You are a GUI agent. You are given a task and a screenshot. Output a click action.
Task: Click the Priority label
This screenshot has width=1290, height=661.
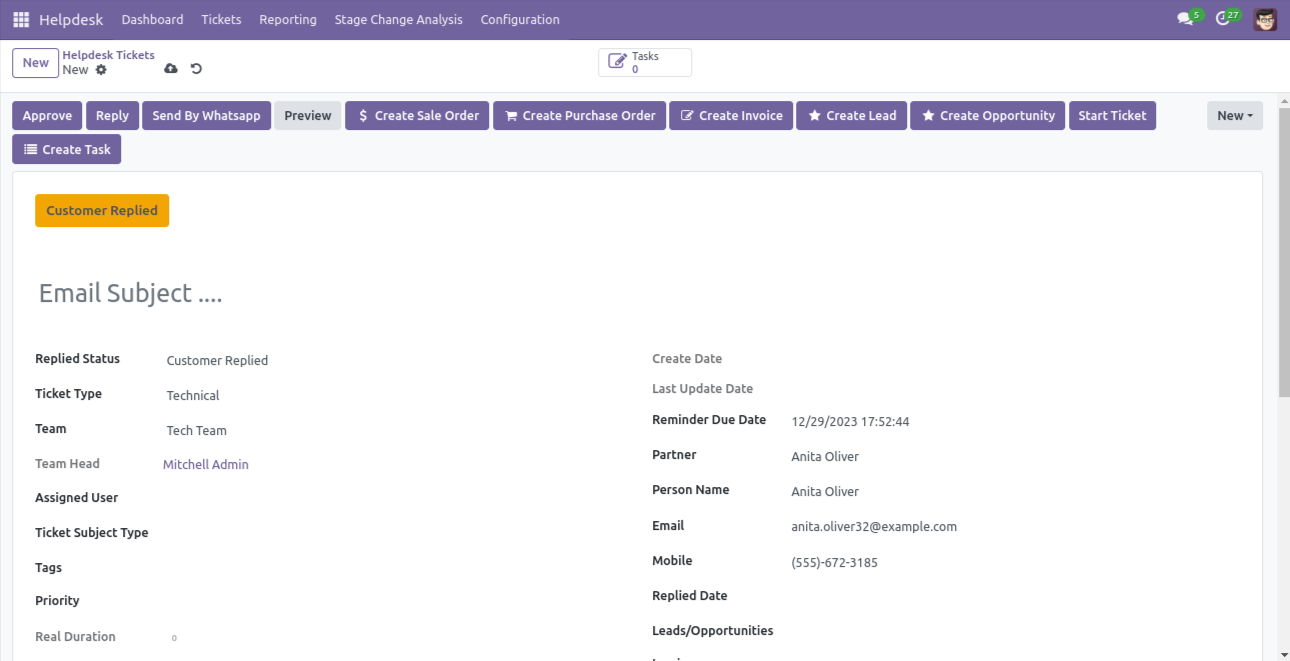pos(57,601)
